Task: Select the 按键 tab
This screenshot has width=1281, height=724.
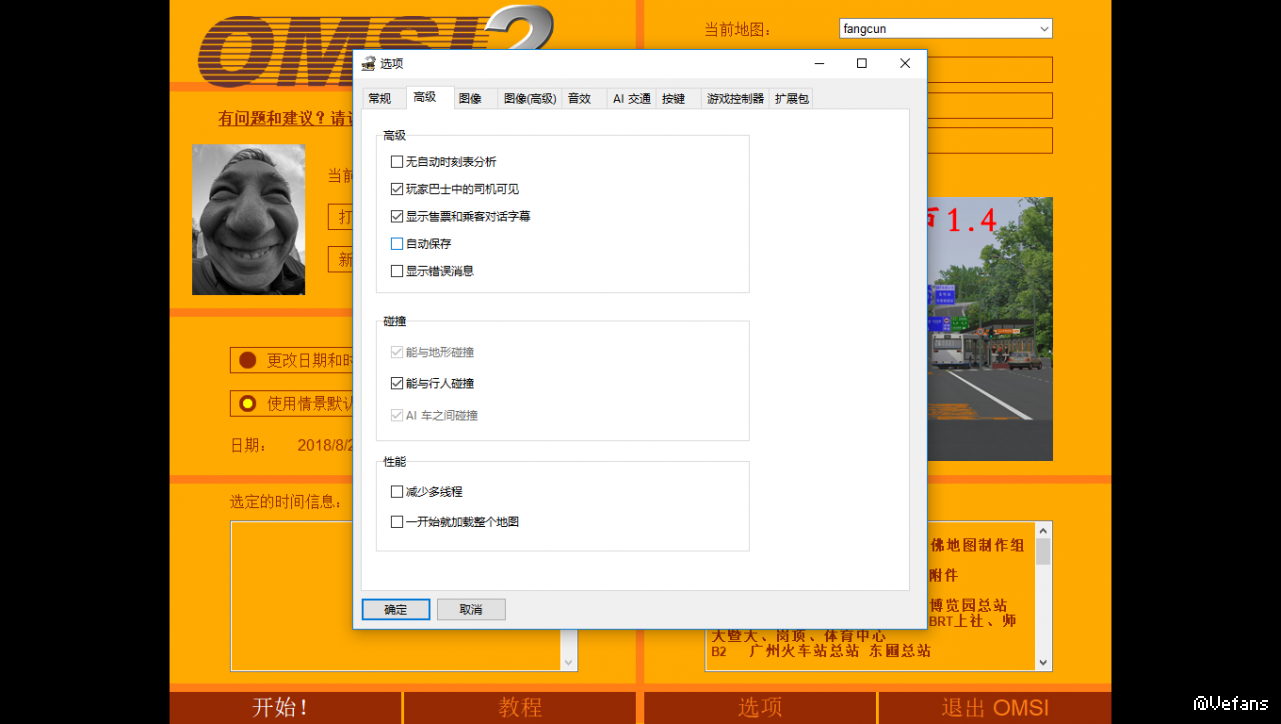Action: click(674, 98)
